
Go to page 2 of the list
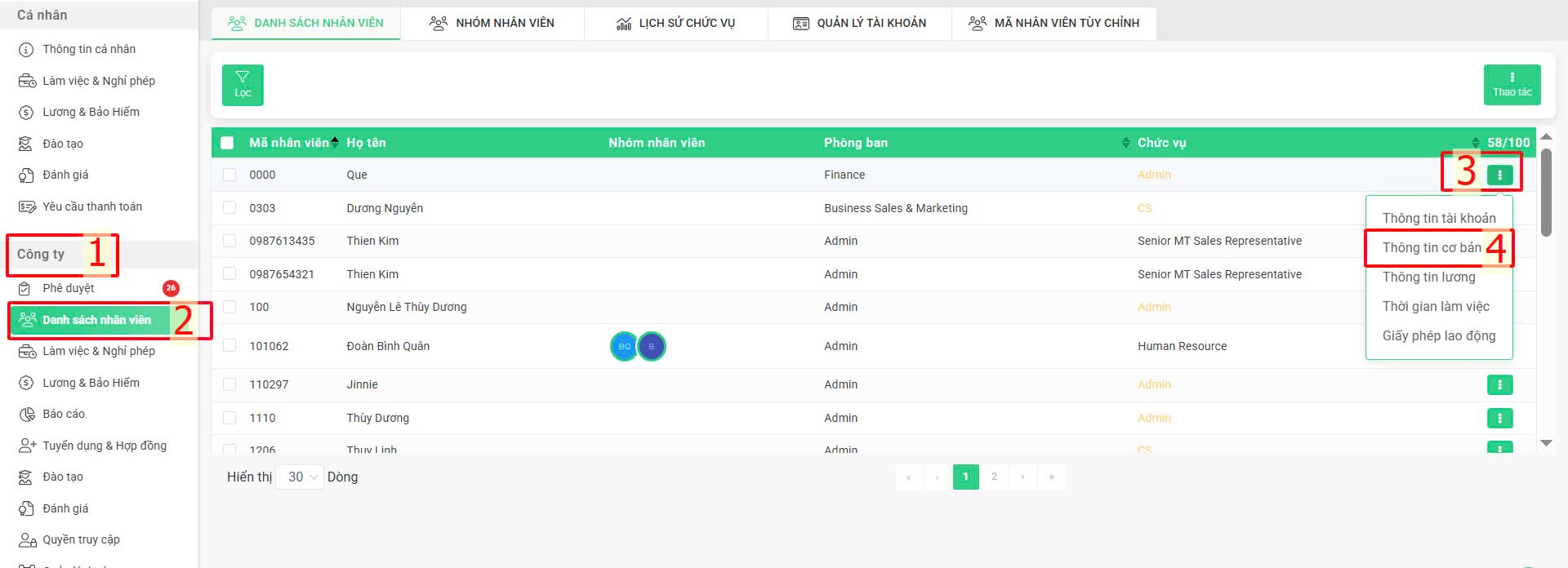(994, 477)
